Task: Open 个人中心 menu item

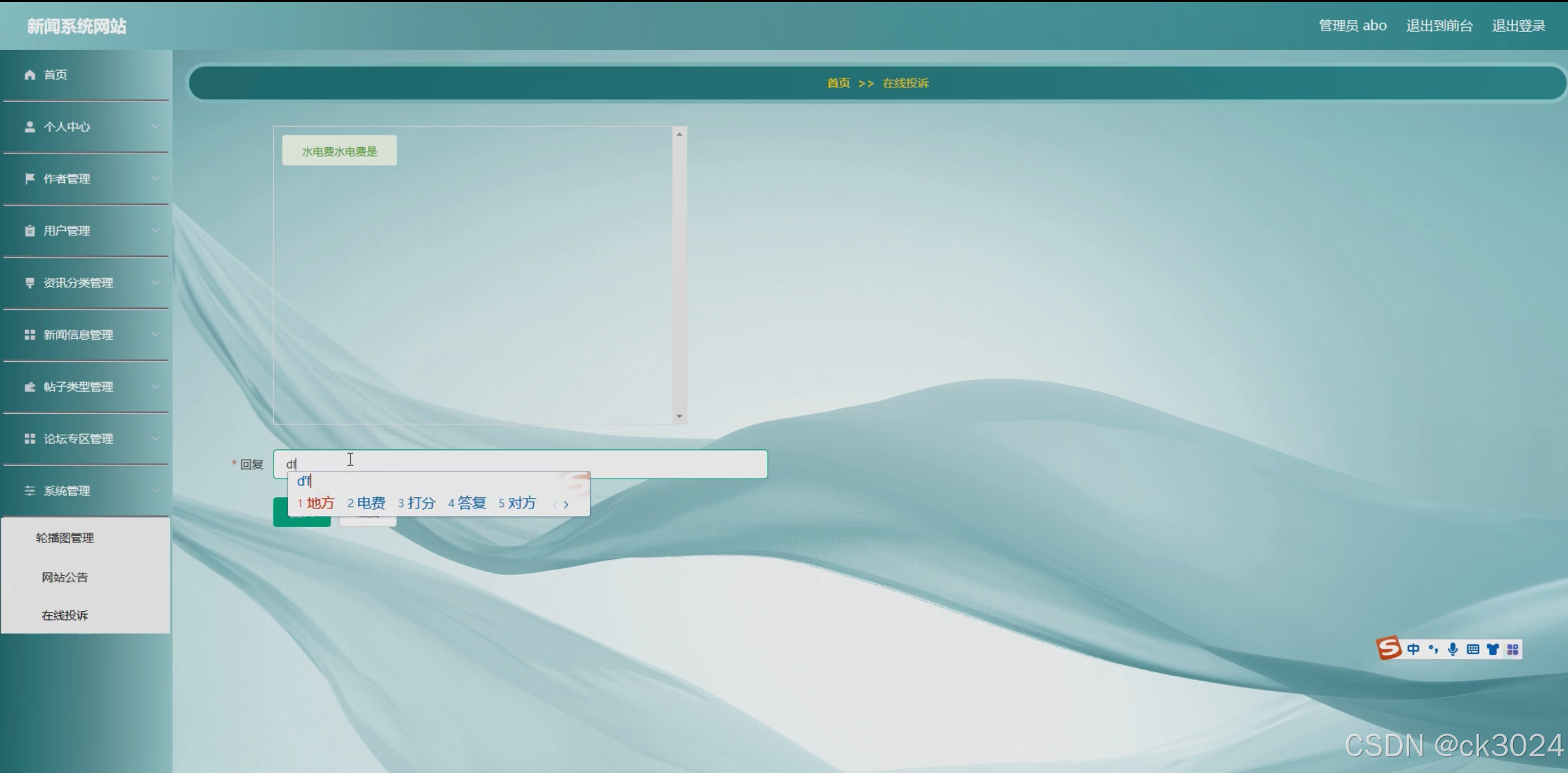Action: [86, 127]
